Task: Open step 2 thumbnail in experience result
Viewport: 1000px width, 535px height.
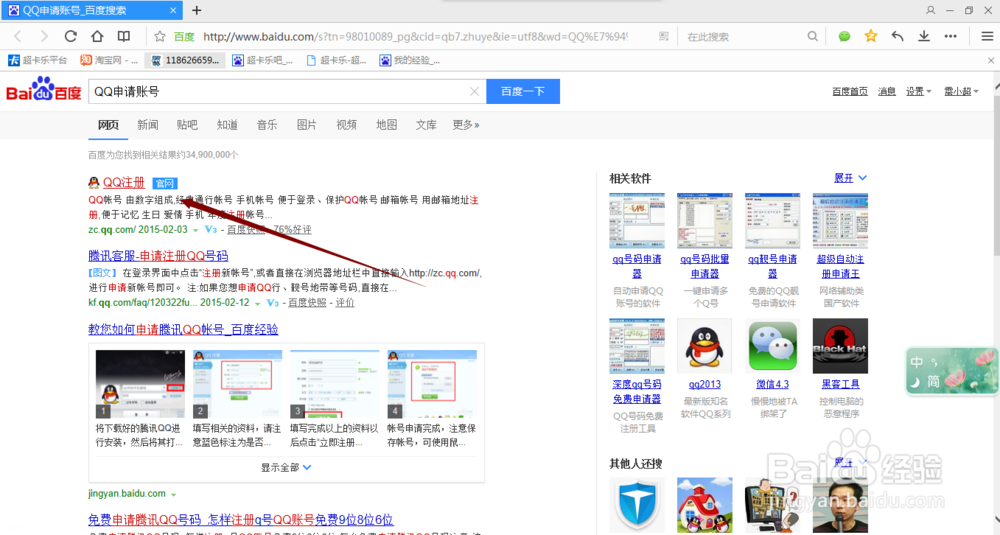Action: click(237, 384)
